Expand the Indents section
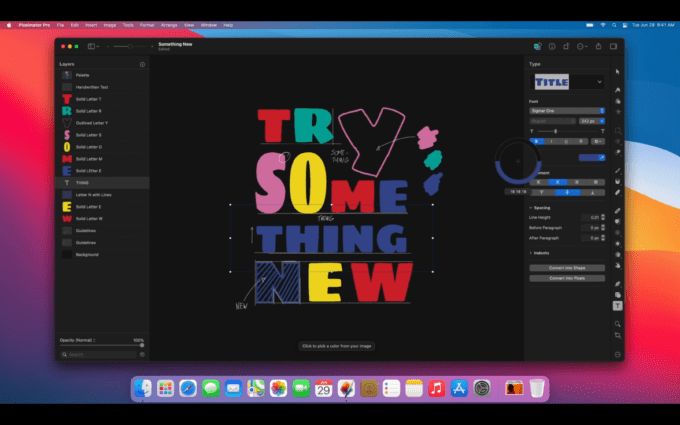Image resolution: width=680 pixels, height=425 pixels. tap(531, 253)
